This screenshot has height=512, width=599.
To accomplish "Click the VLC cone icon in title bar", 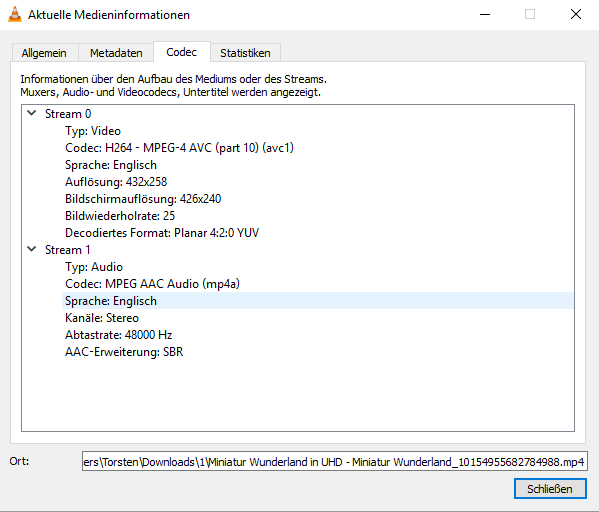I will (x=15, y=15).
